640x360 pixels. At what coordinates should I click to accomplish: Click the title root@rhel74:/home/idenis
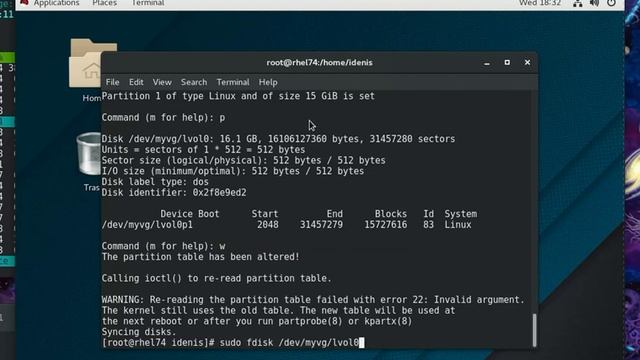coord(319,62)
